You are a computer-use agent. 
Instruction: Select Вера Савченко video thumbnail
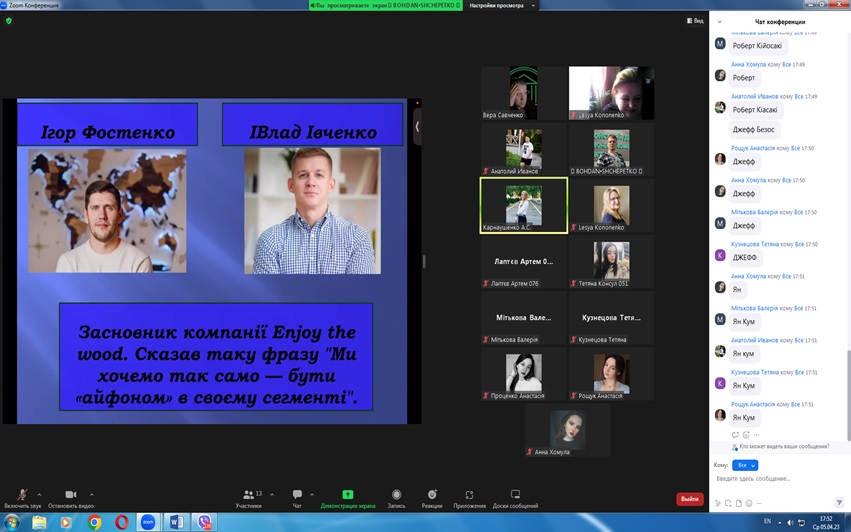tap(524, 93)
